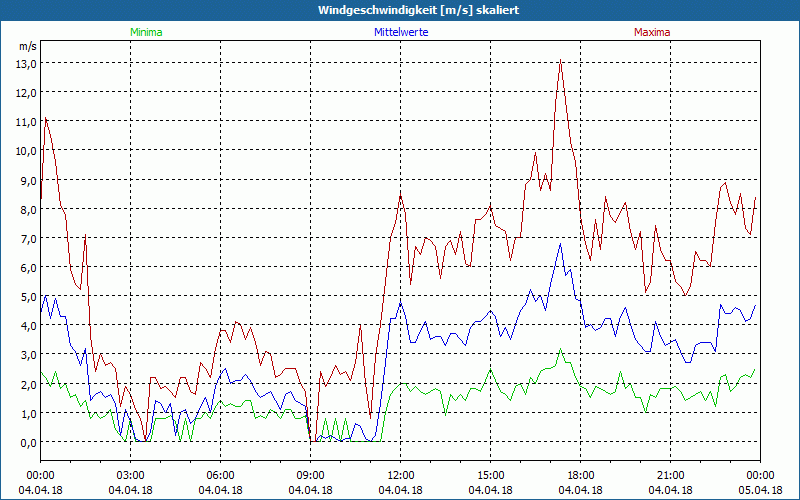Click the m/s unit label

[x=28, y=46]
